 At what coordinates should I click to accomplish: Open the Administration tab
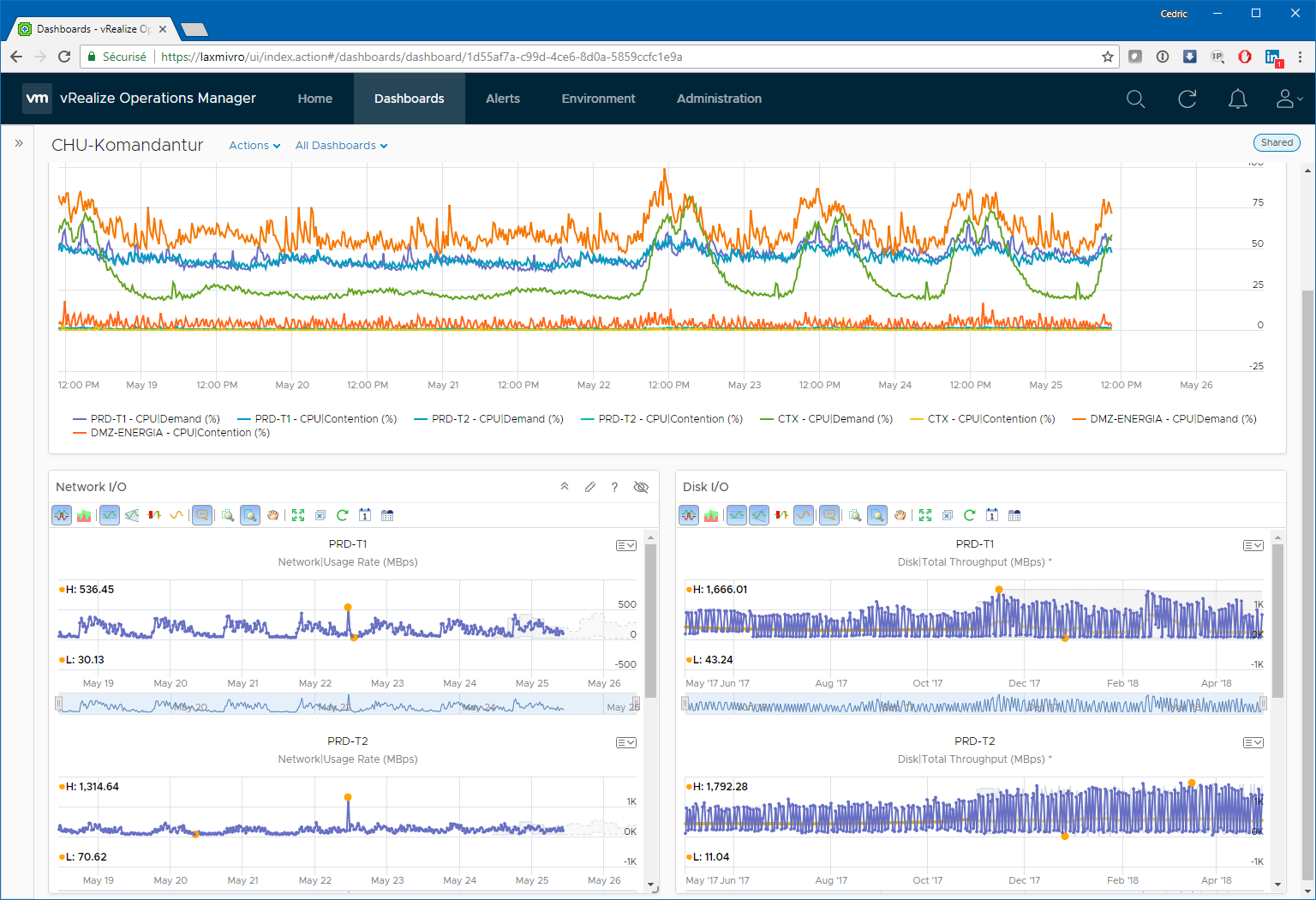click(719, 99)
